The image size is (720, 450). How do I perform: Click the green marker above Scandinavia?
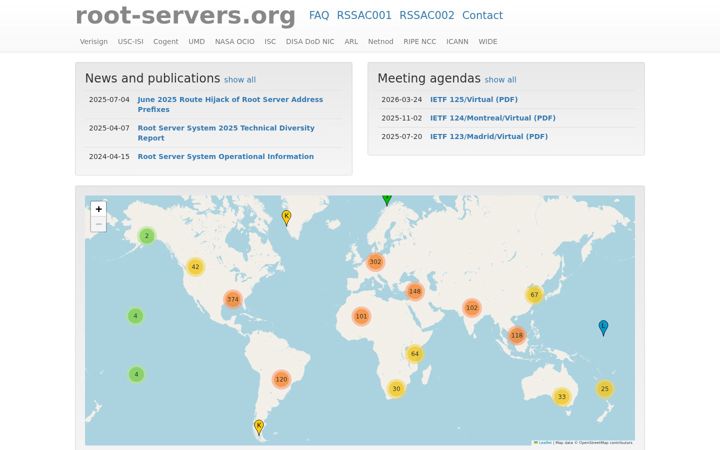(387, 200)
